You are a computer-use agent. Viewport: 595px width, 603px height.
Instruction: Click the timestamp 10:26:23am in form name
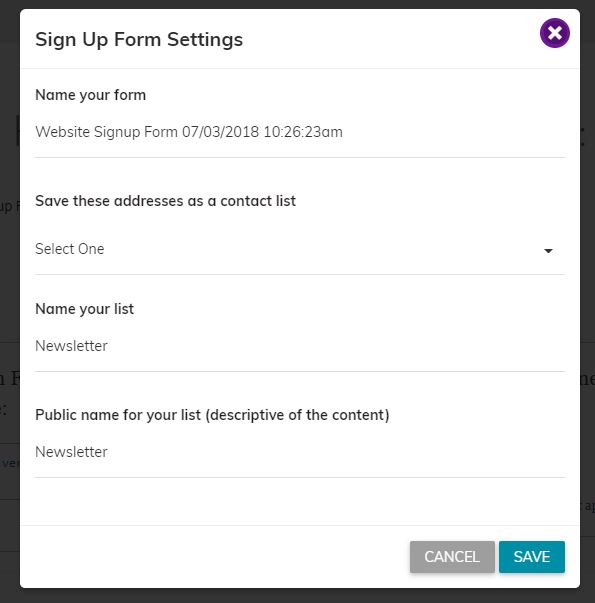(303, 132)
